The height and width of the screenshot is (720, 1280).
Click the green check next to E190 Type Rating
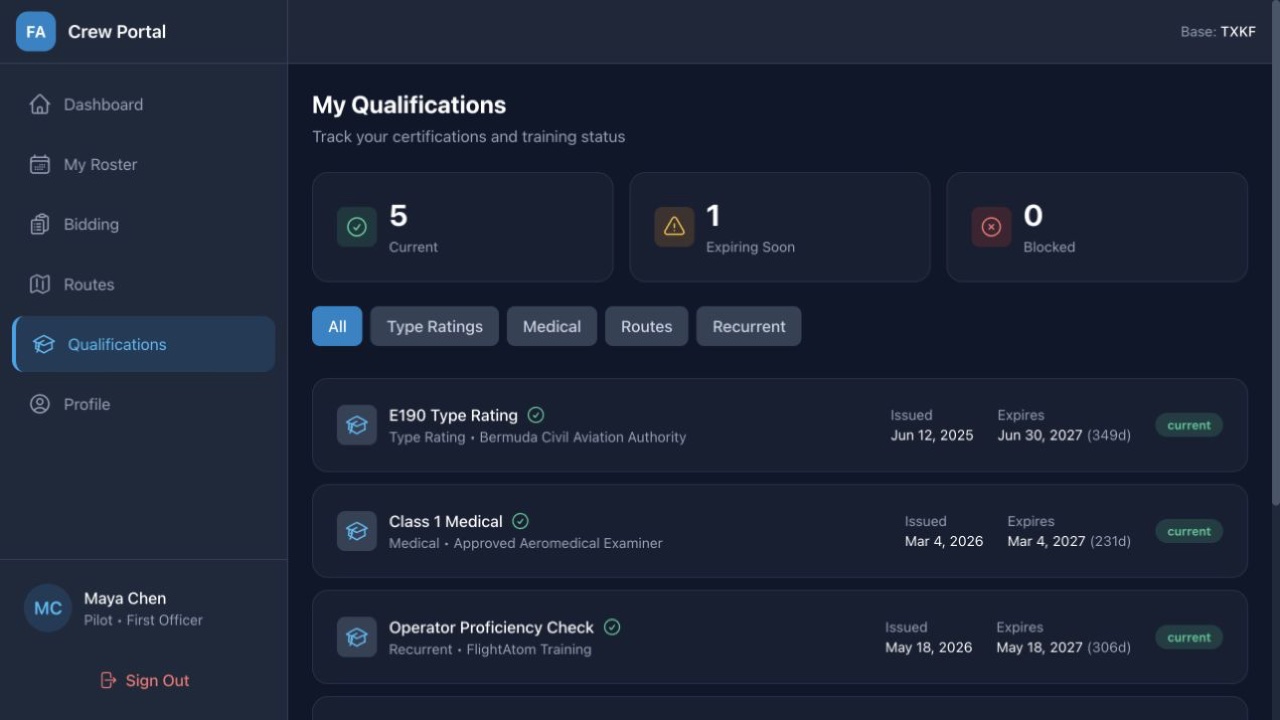(x=536, y=415)
